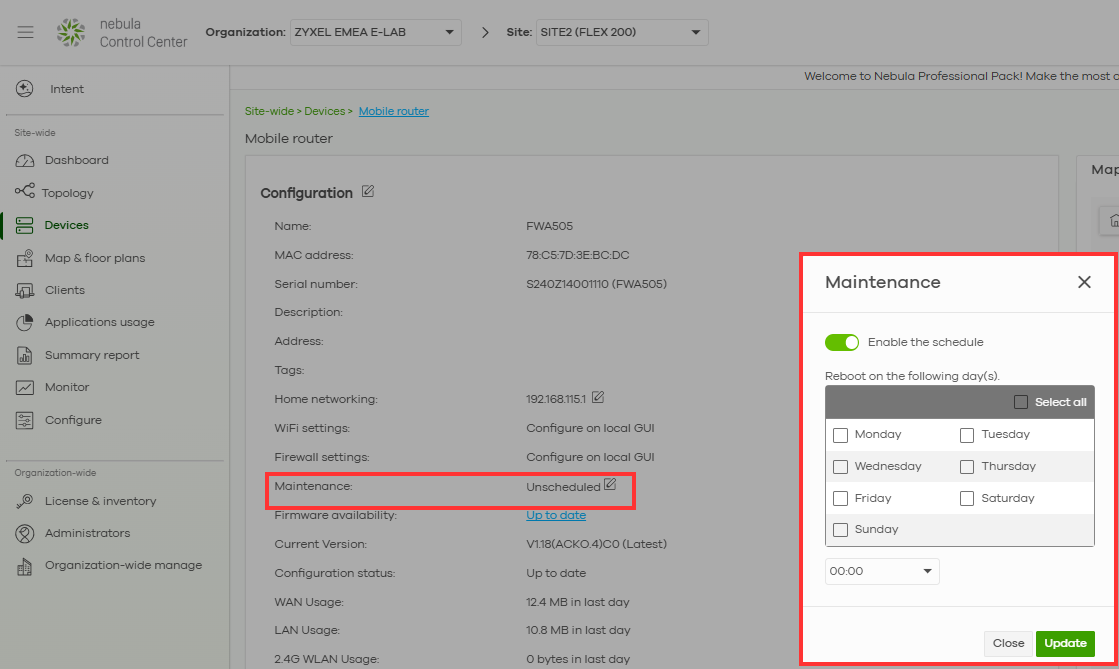
Task: Open Organization-wide manage page
Action: pyautogui.click(x=123, y=565)
